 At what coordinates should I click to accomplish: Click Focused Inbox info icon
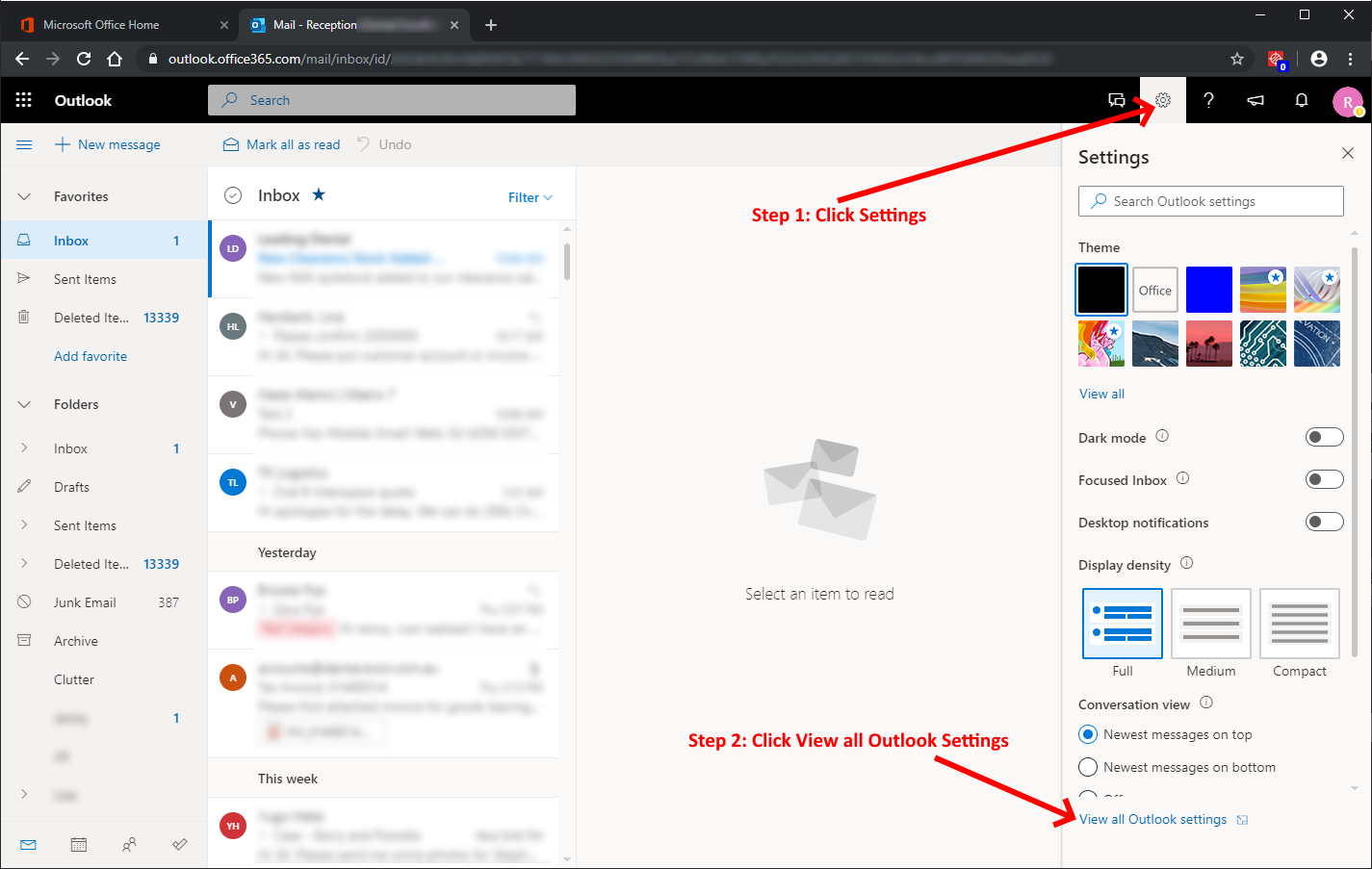pos(1183,478)
